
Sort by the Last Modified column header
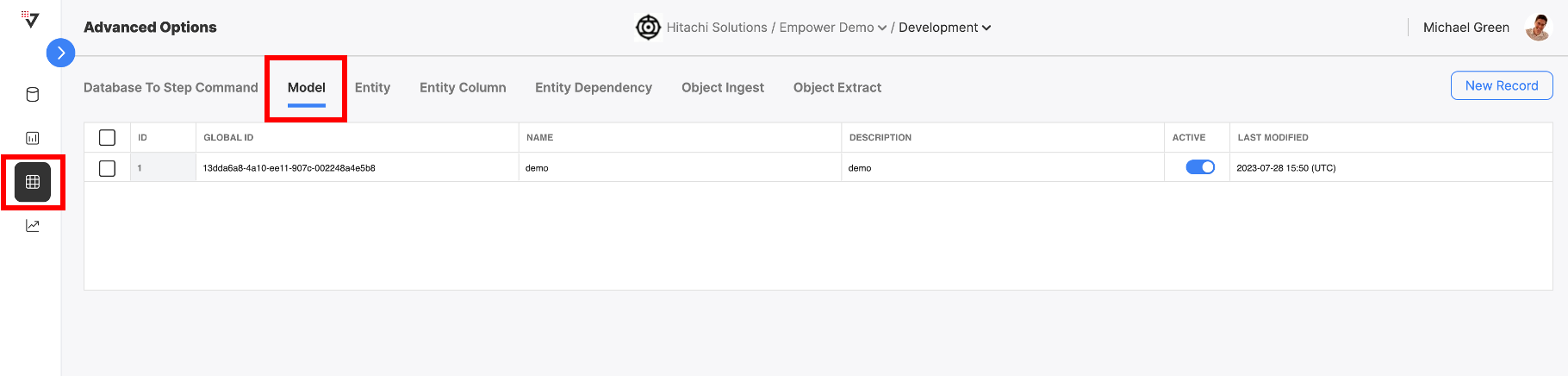pos(1272,137)
